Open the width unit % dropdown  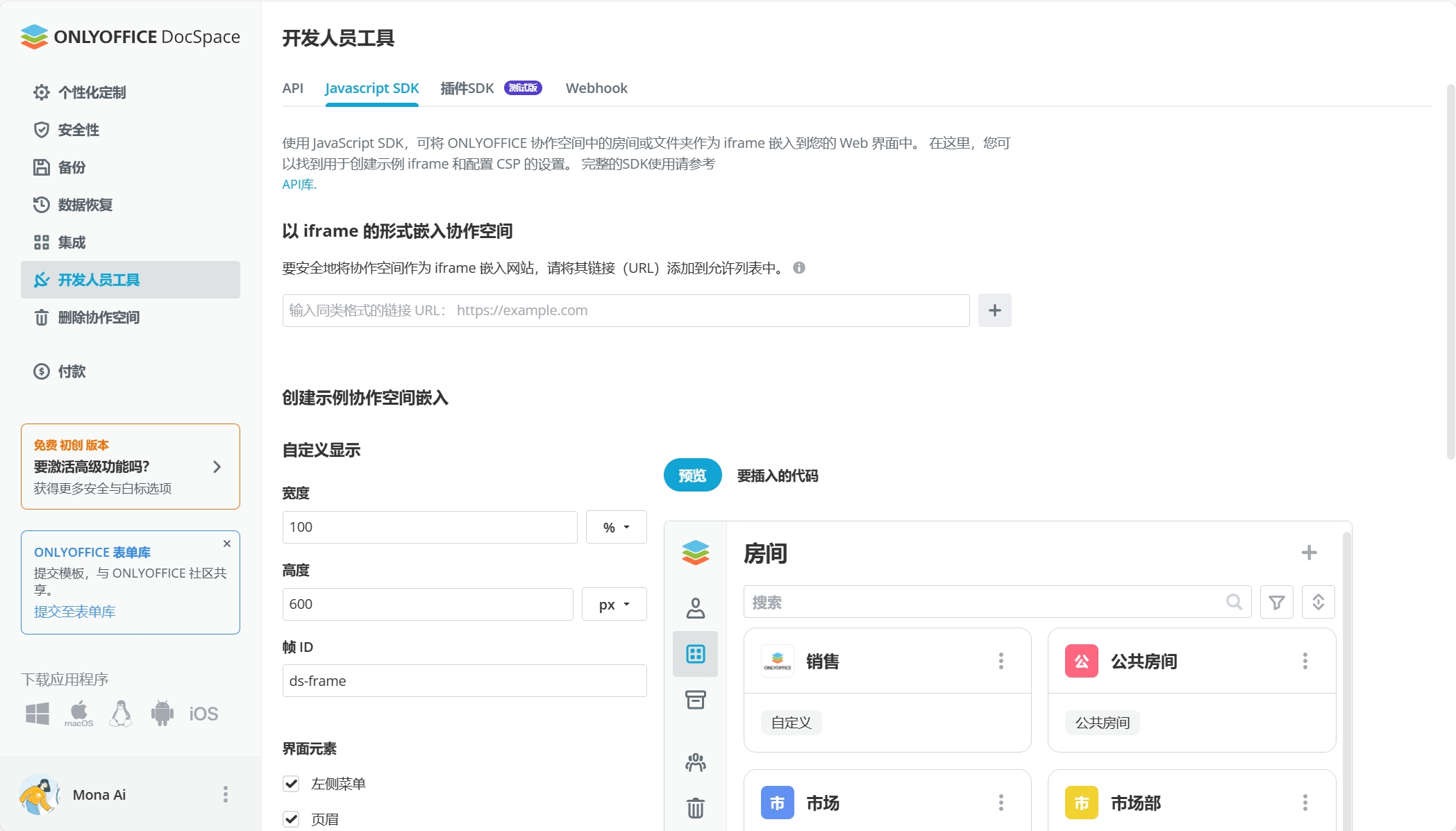[615, 527]
